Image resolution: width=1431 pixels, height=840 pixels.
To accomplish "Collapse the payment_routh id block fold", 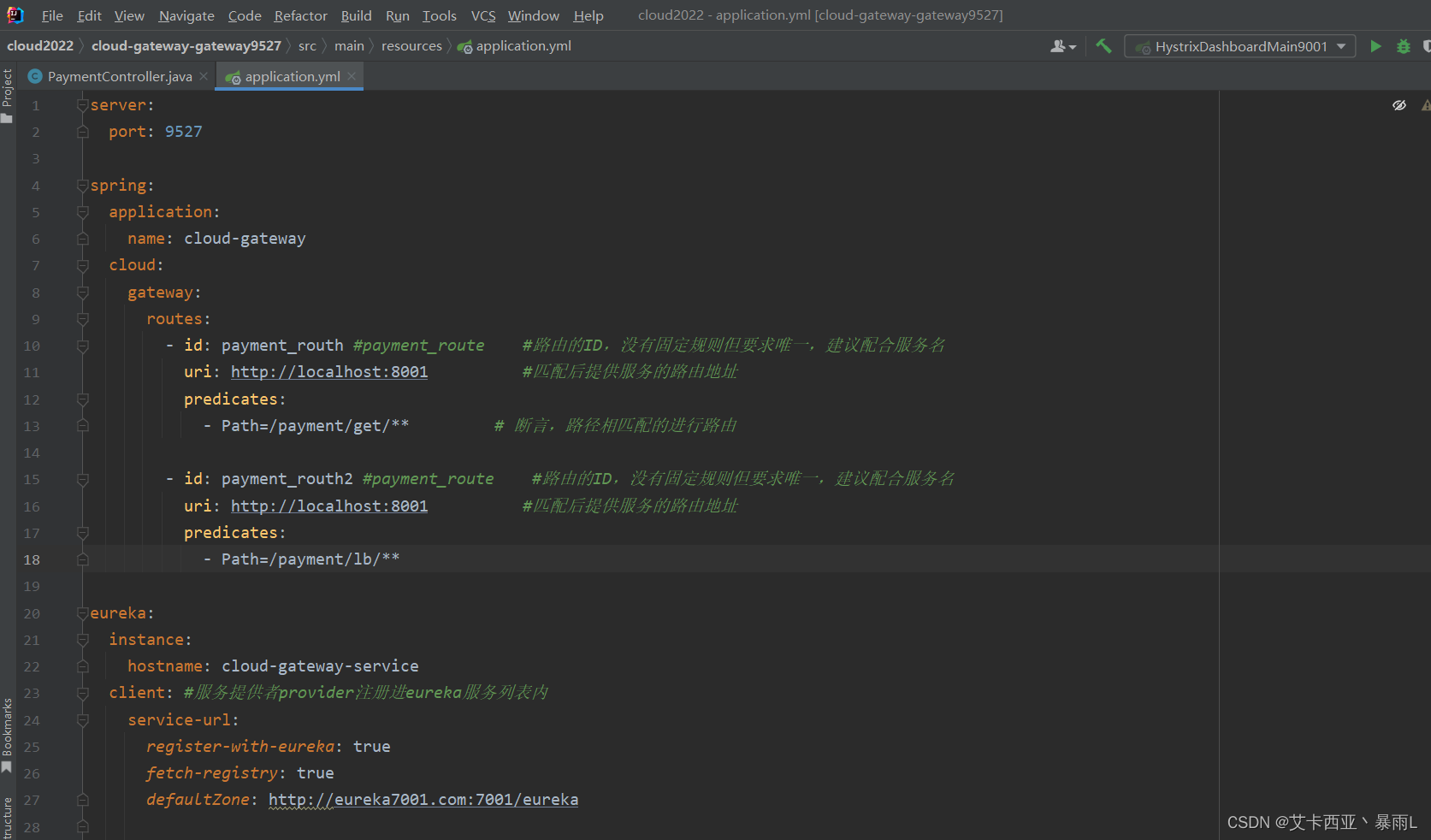I will pyautogui.click(x=83, y=346).
